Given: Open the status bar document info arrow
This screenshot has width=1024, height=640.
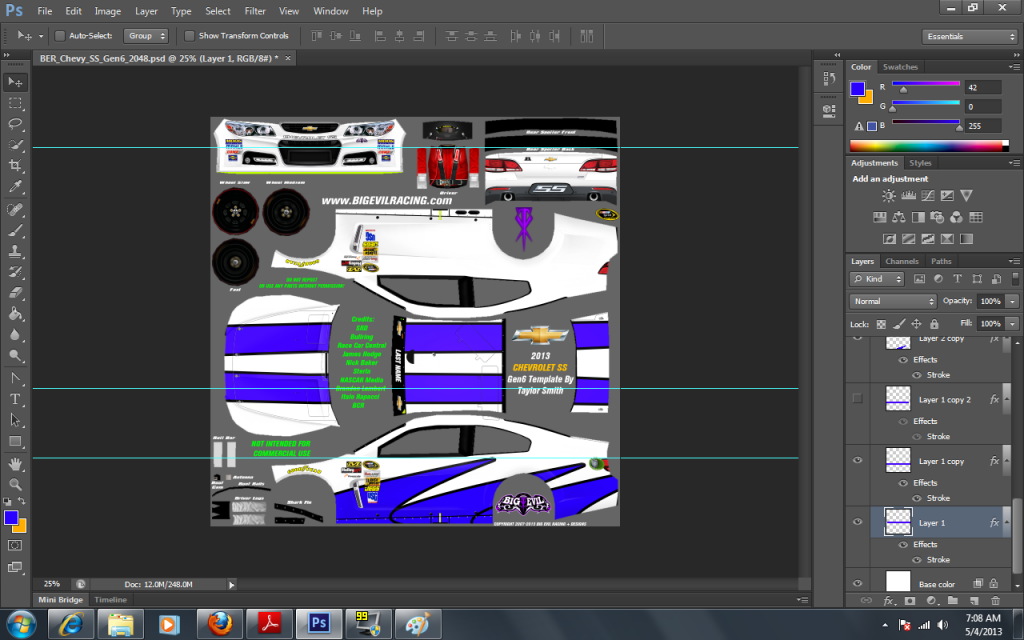Looking at the screenshot, I should [231, 584].
